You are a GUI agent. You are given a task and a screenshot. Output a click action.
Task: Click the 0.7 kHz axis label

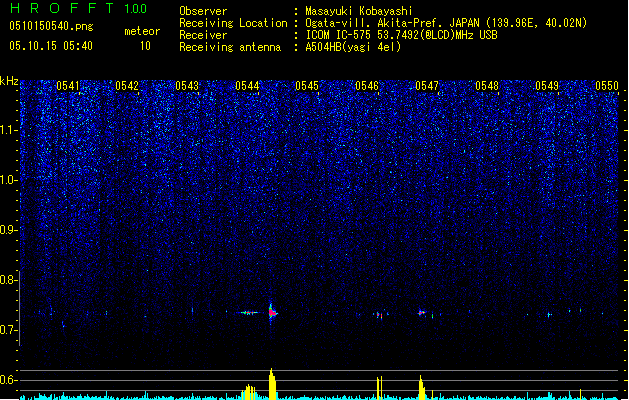[8, 330]
